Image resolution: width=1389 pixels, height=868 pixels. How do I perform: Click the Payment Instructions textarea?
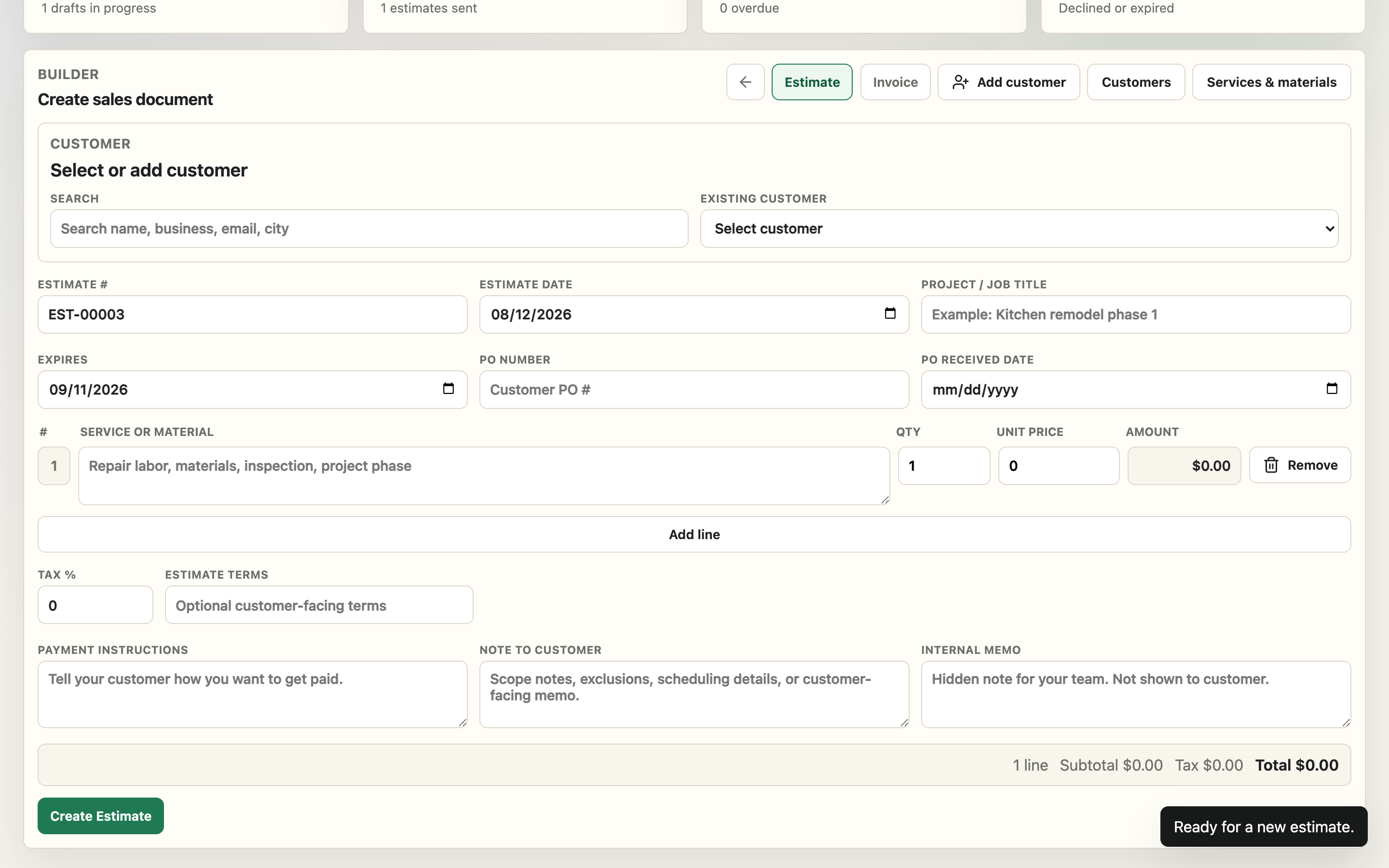253,694
